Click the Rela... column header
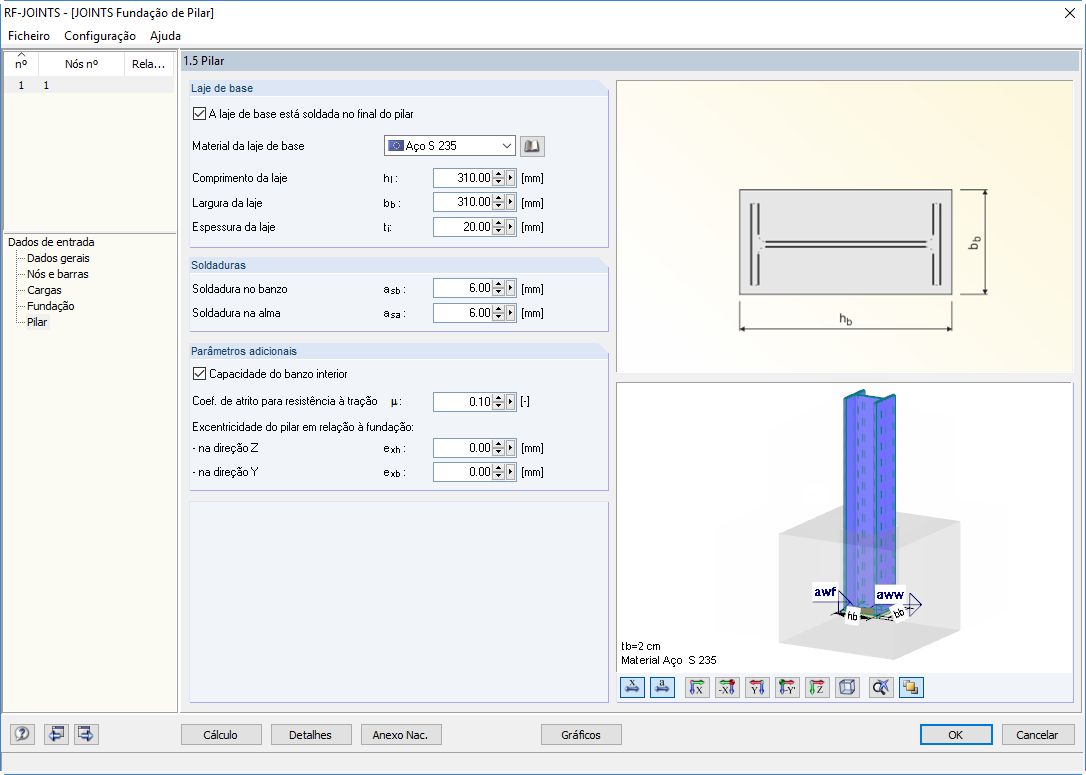1086x775 pixels. (x=149, y=64)
